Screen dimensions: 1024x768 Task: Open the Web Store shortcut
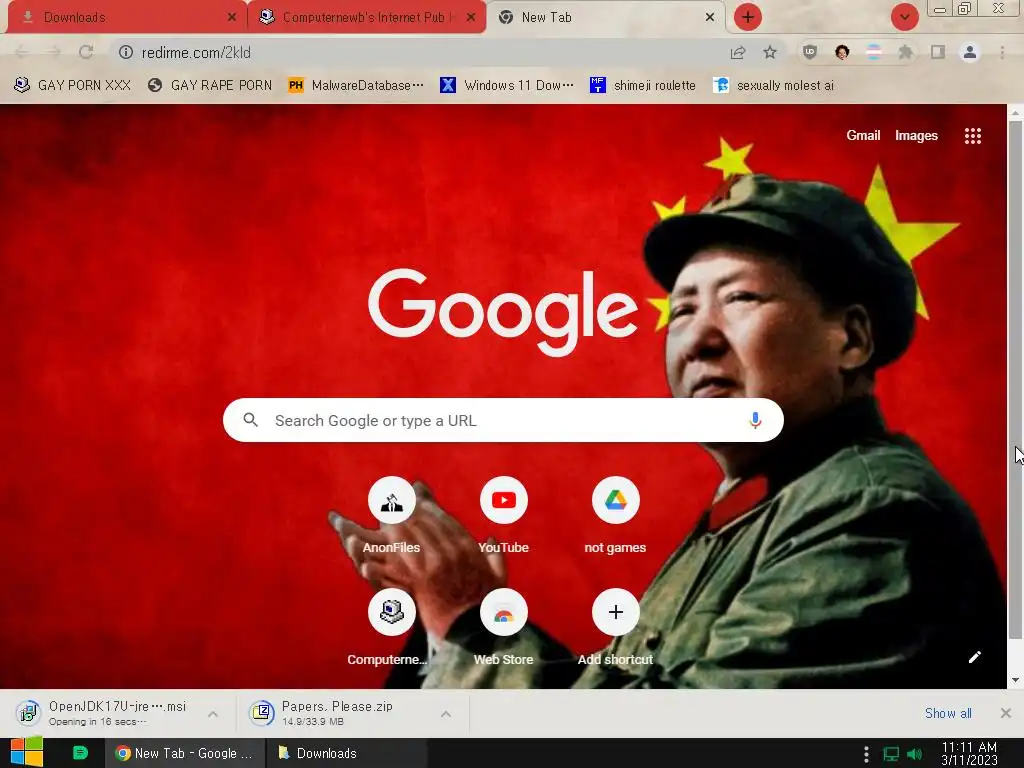click(504, 628)
